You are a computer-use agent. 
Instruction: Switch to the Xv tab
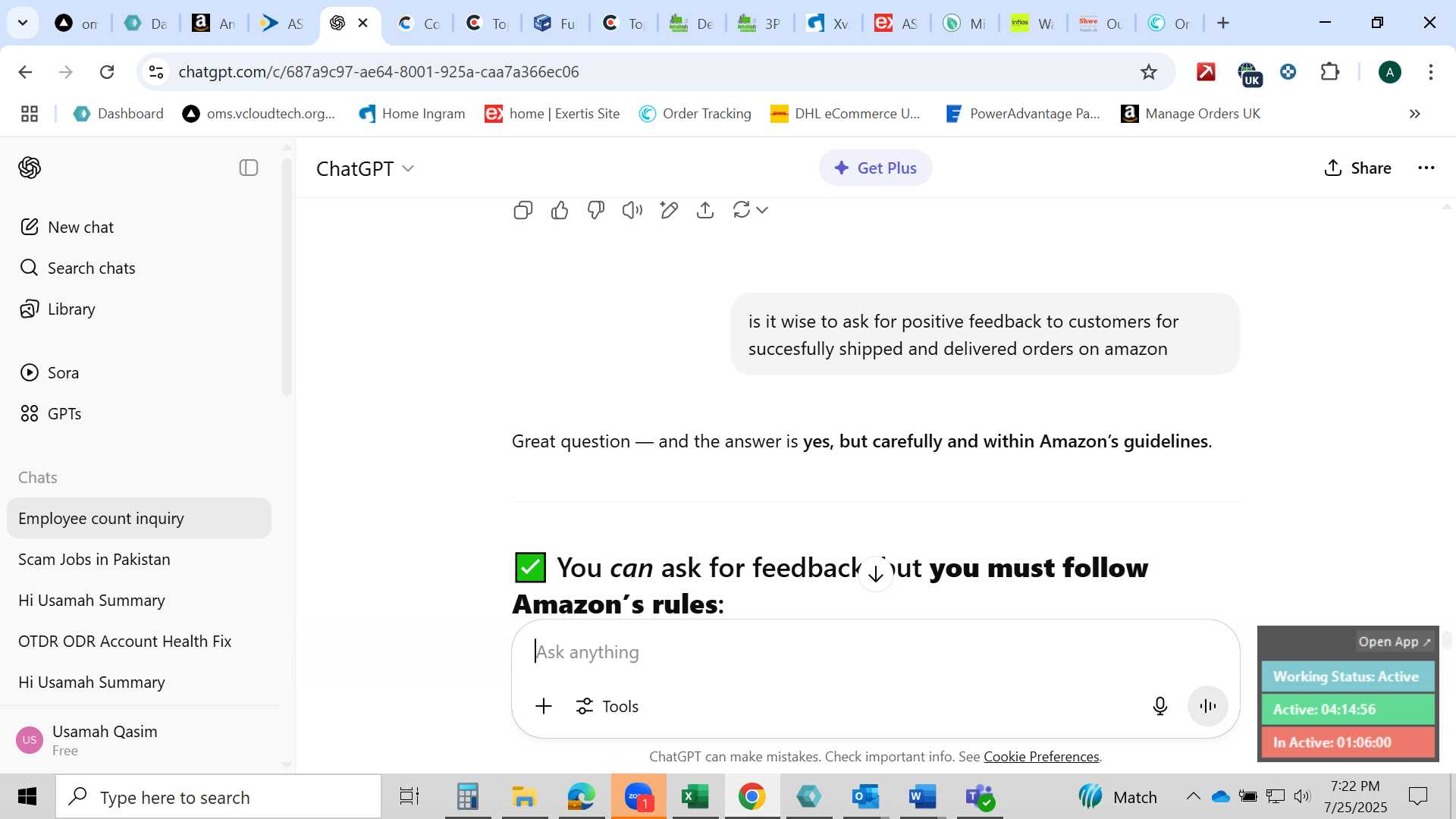tap(828, 23)
